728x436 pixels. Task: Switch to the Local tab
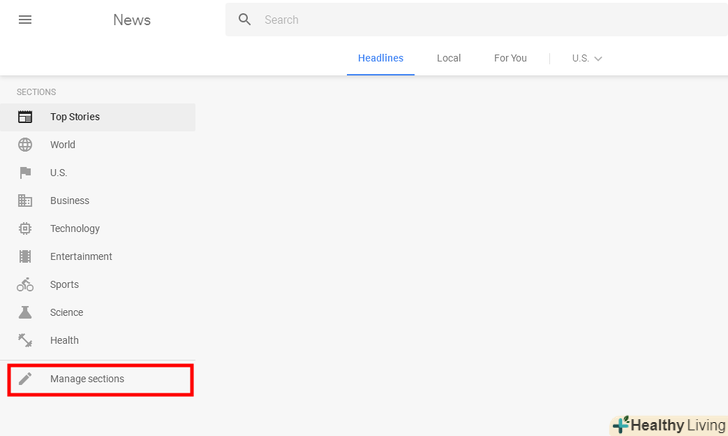(x=449, y=58)
